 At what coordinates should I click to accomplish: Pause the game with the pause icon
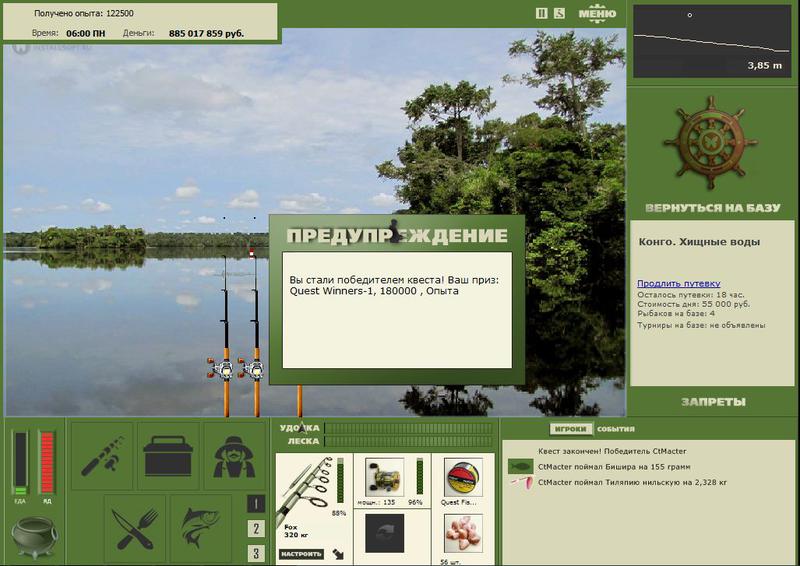point(541,14)
